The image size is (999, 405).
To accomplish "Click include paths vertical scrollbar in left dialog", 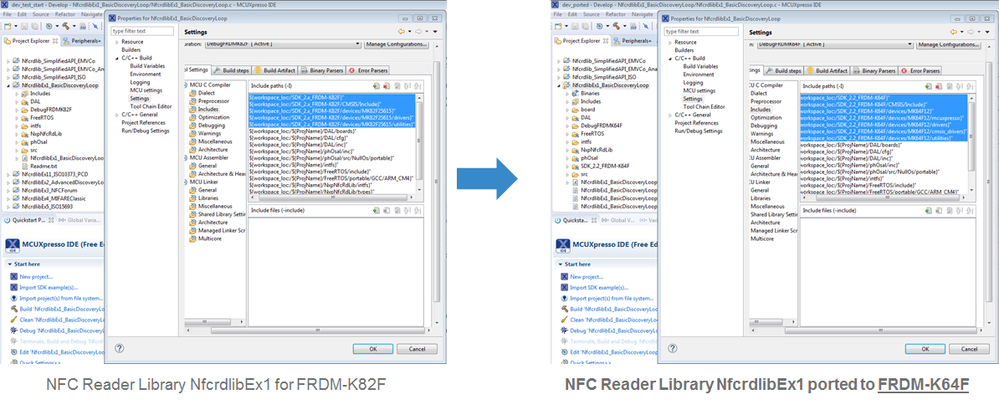I will 419,143.
